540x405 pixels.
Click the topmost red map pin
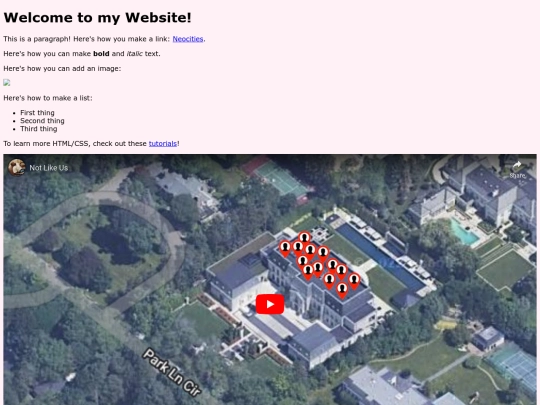click(x=304, y=239)
